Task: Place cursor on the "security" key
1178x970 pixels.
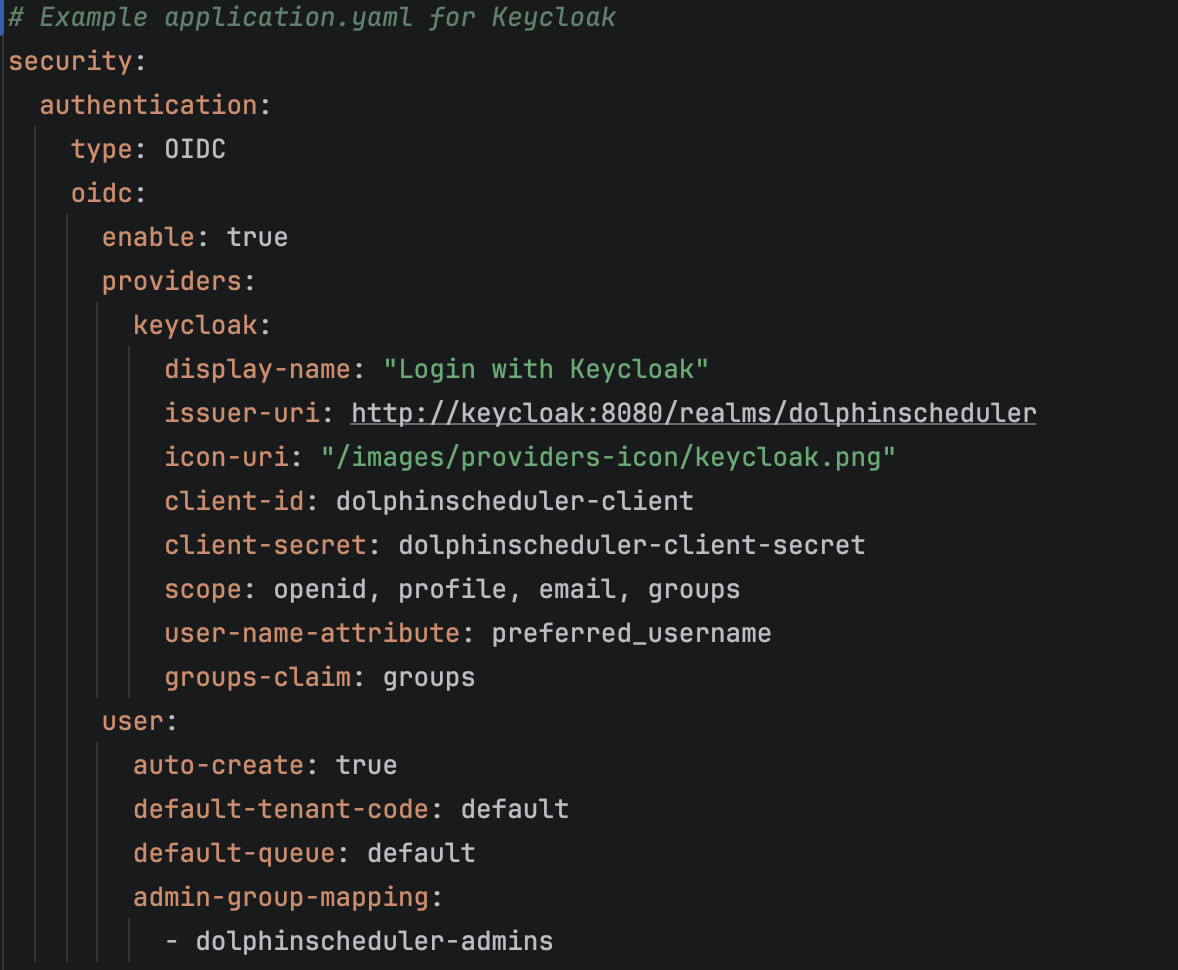Action: click(x=70, y=61)
